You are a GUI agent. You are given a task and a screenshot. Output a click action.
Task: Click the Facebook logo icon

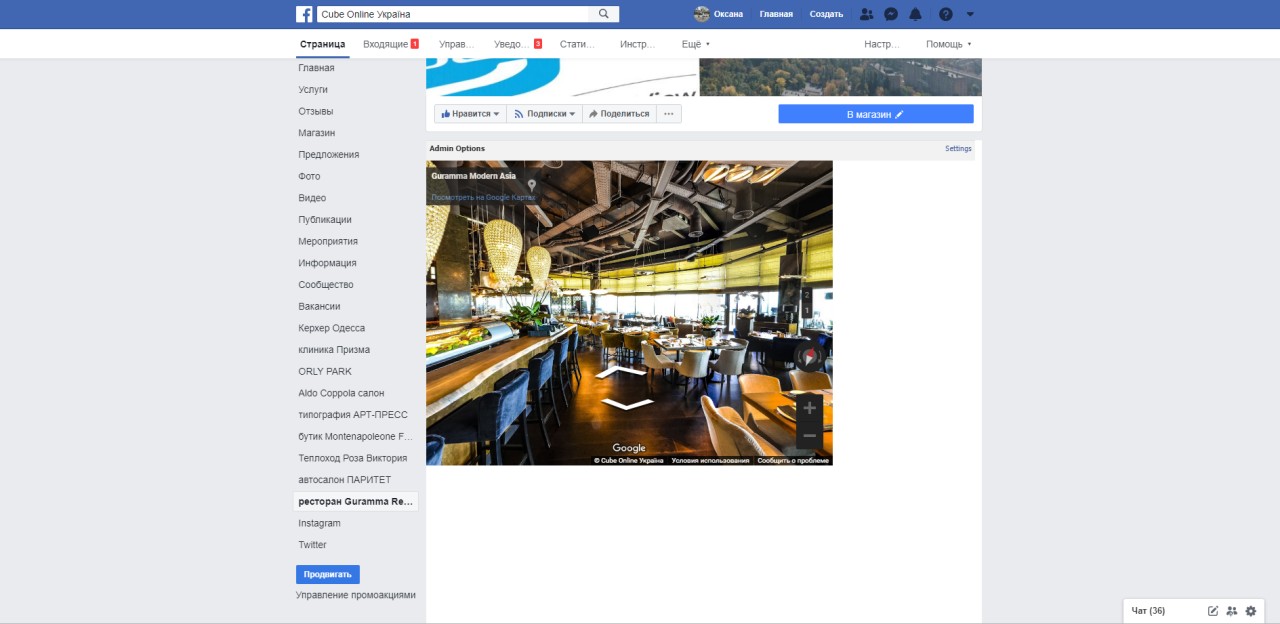click(304, 14)
